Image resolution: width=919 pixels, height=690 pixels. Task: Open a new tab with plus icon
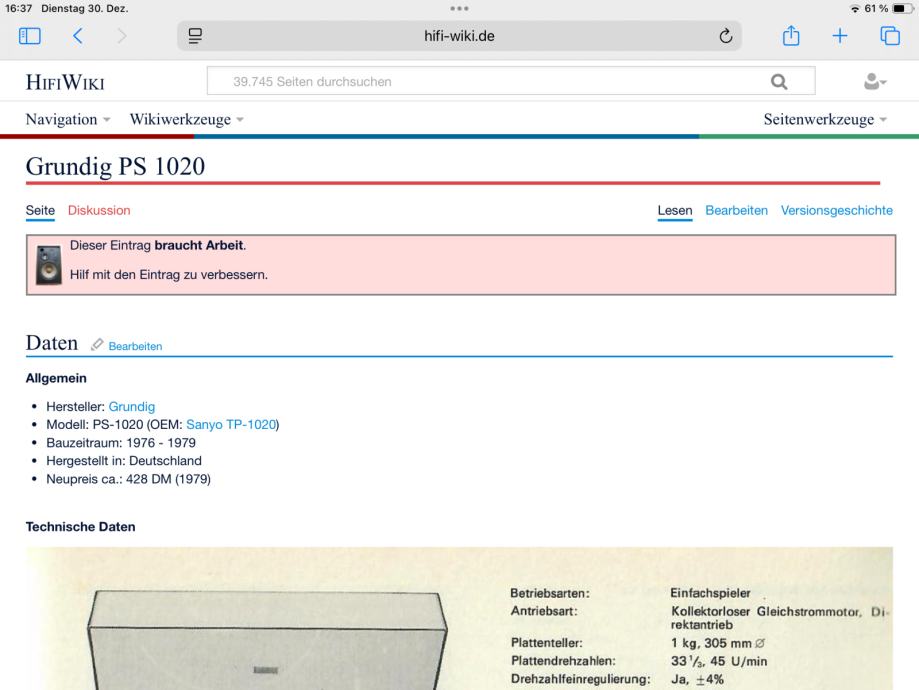click(x=840, y=36)
